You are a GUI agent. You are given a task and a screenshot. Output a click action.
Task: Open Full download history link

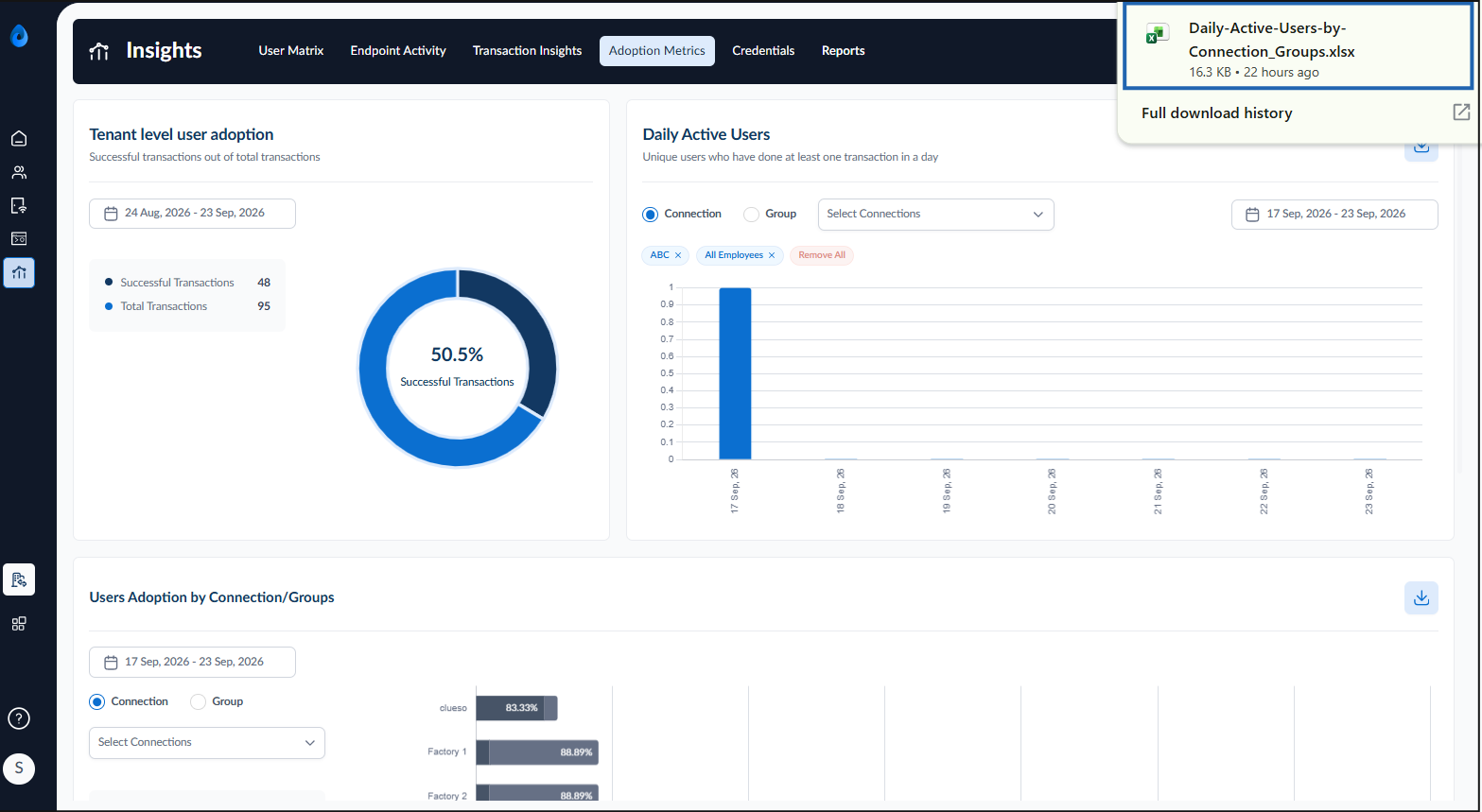click(1216, 113)
